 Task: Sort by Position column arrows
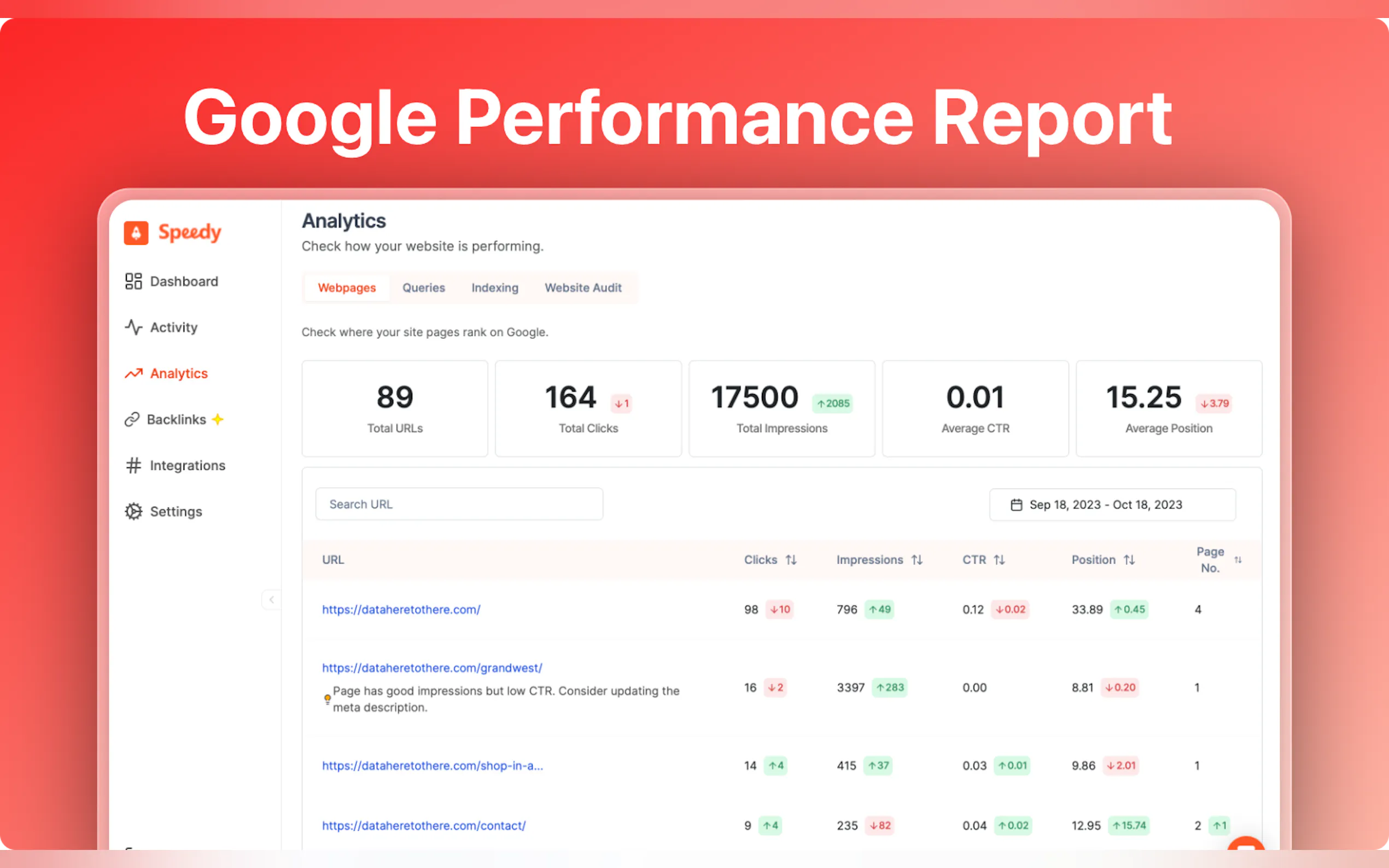click(1129, 560)
